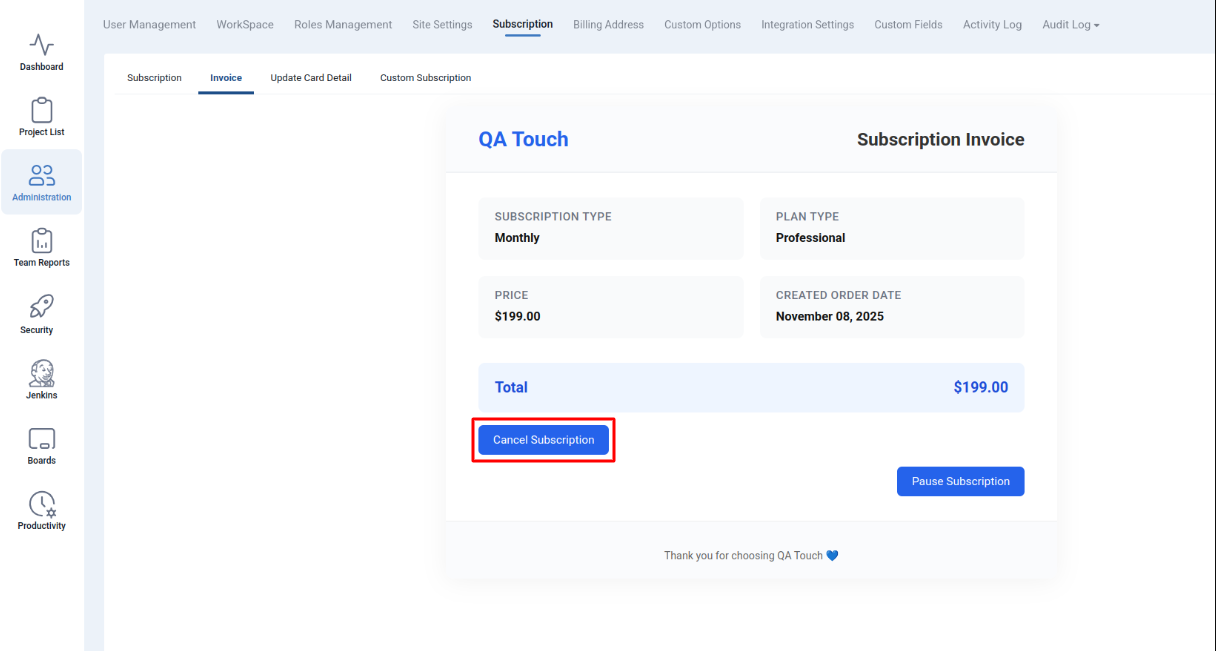This screenshot has width=1216, height=651.
Task: Open the WorkSpace tab
Action: pos(245,25)
